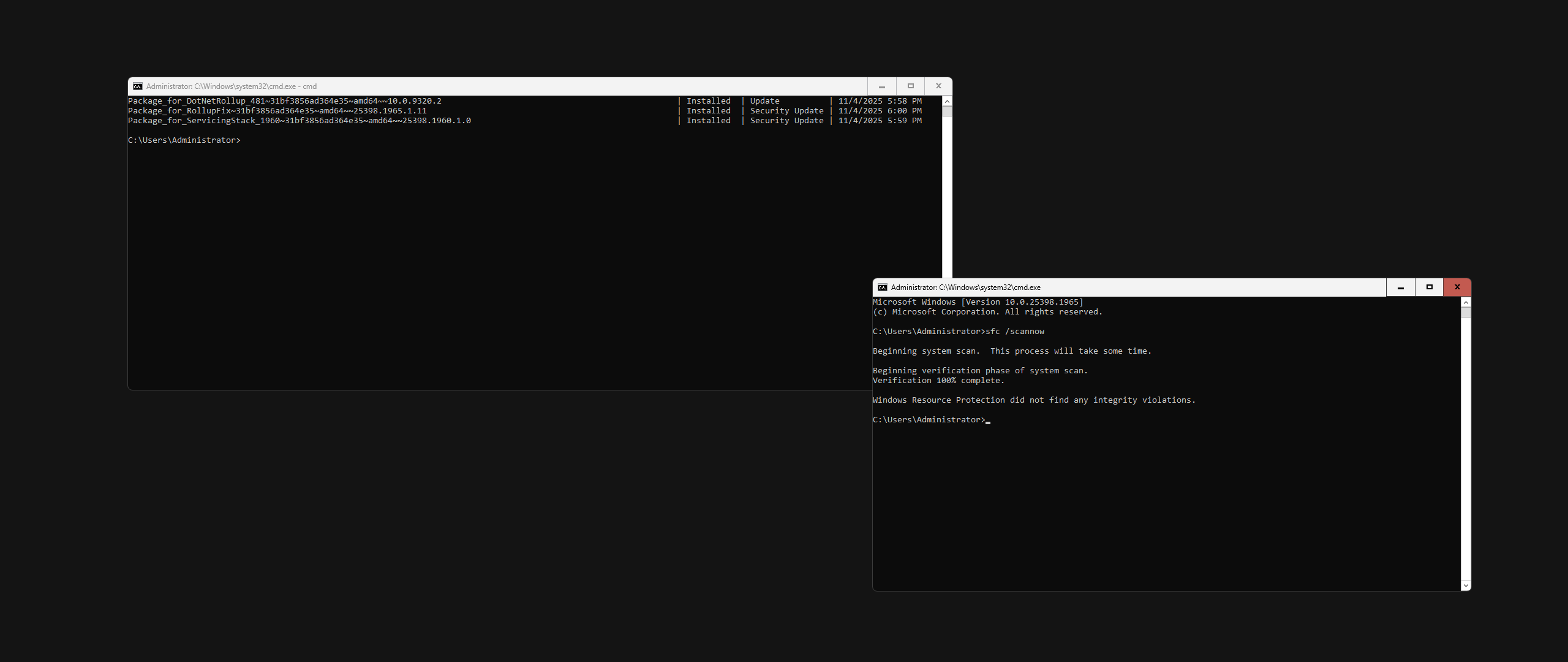Maximize the sfc /scannow command window

coord(1430,287)
